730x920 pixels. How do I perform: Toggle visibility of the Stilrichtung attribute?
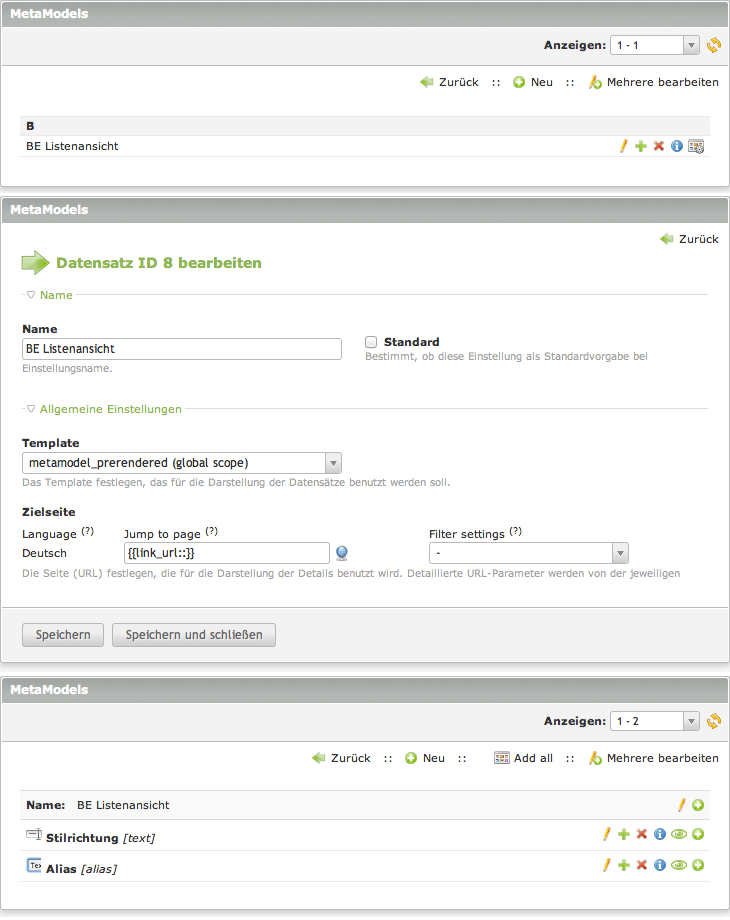click(x=678, y=834)
